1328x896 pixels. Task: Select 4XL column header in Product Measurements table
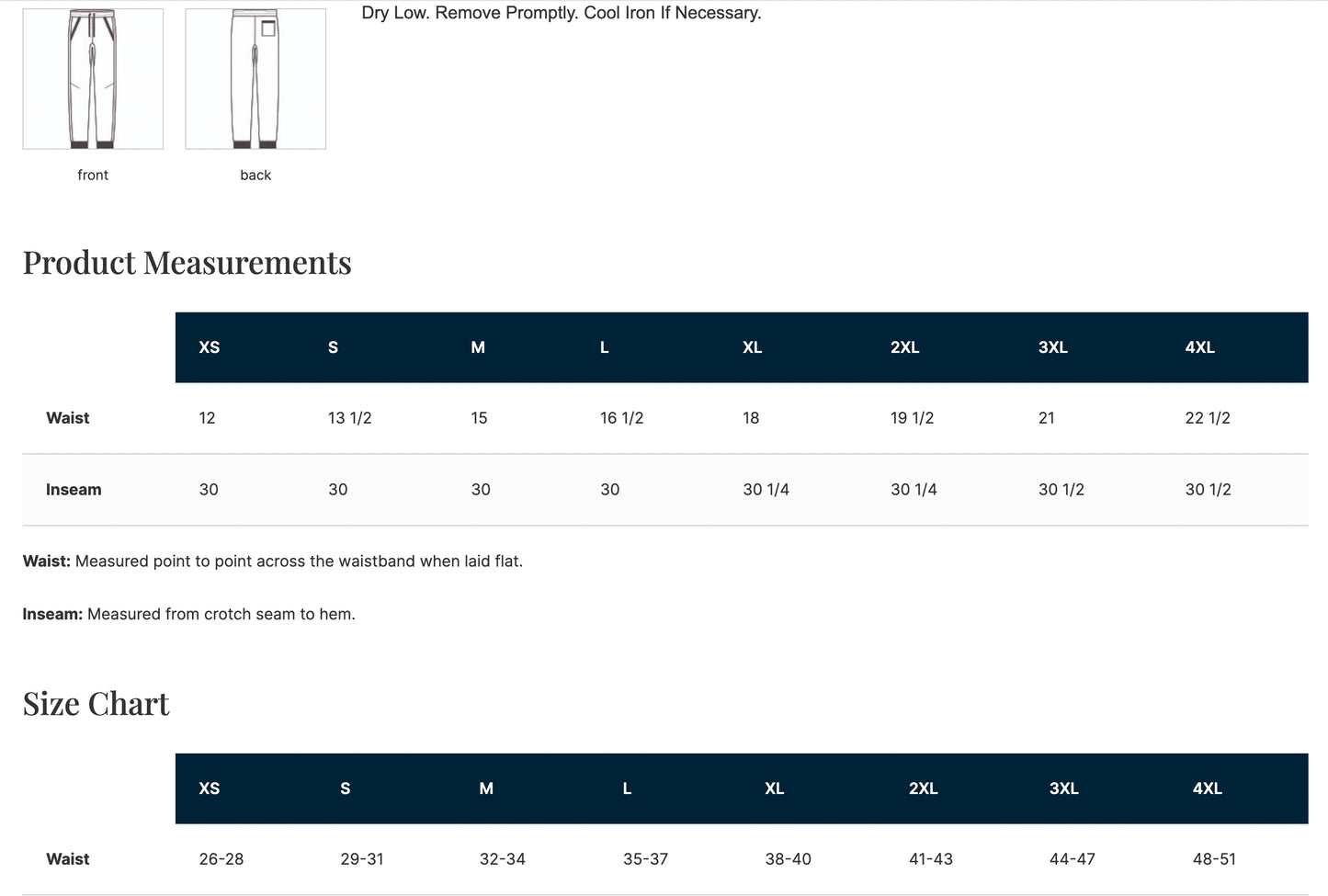[x=1199, y=347]
